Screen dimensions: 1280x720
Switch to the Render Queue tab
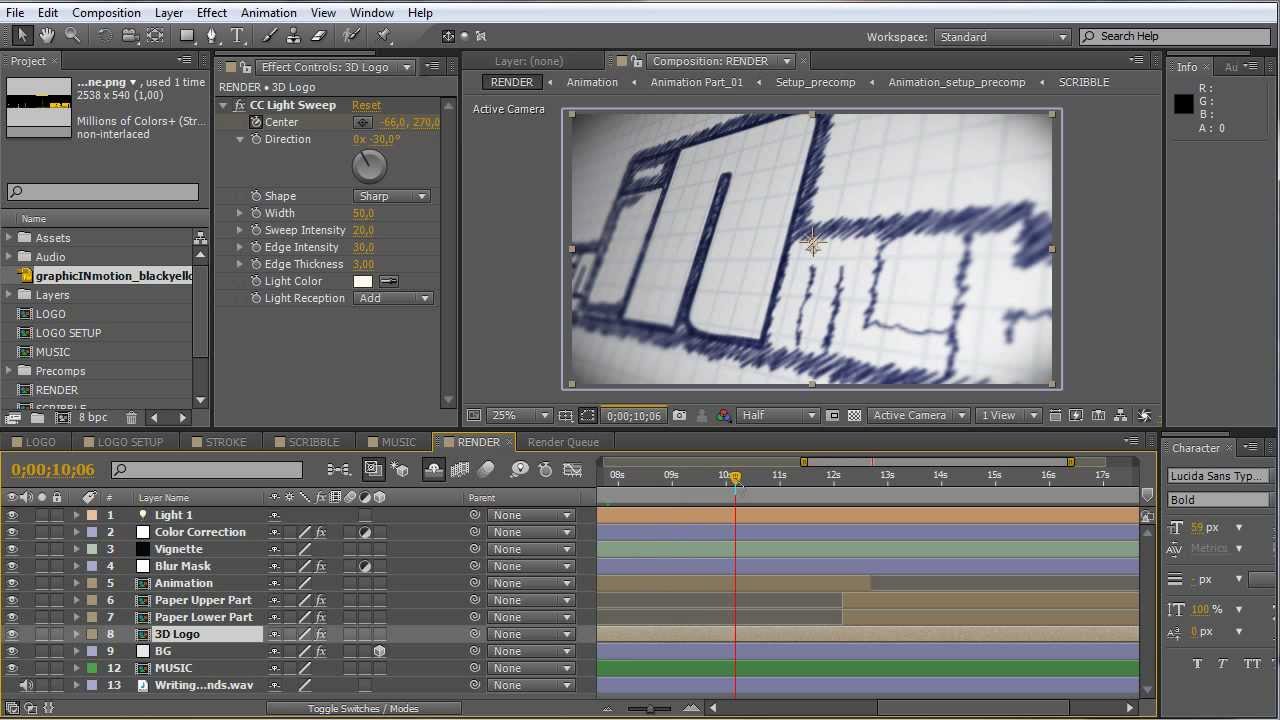(563, 442)
